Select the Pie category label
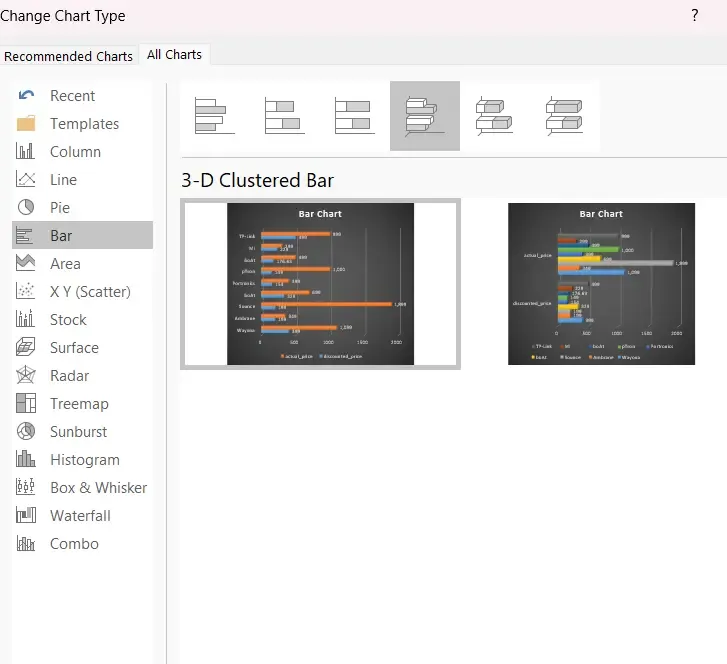The width and height of the screenshot is (727, 664). coord(60,207)
